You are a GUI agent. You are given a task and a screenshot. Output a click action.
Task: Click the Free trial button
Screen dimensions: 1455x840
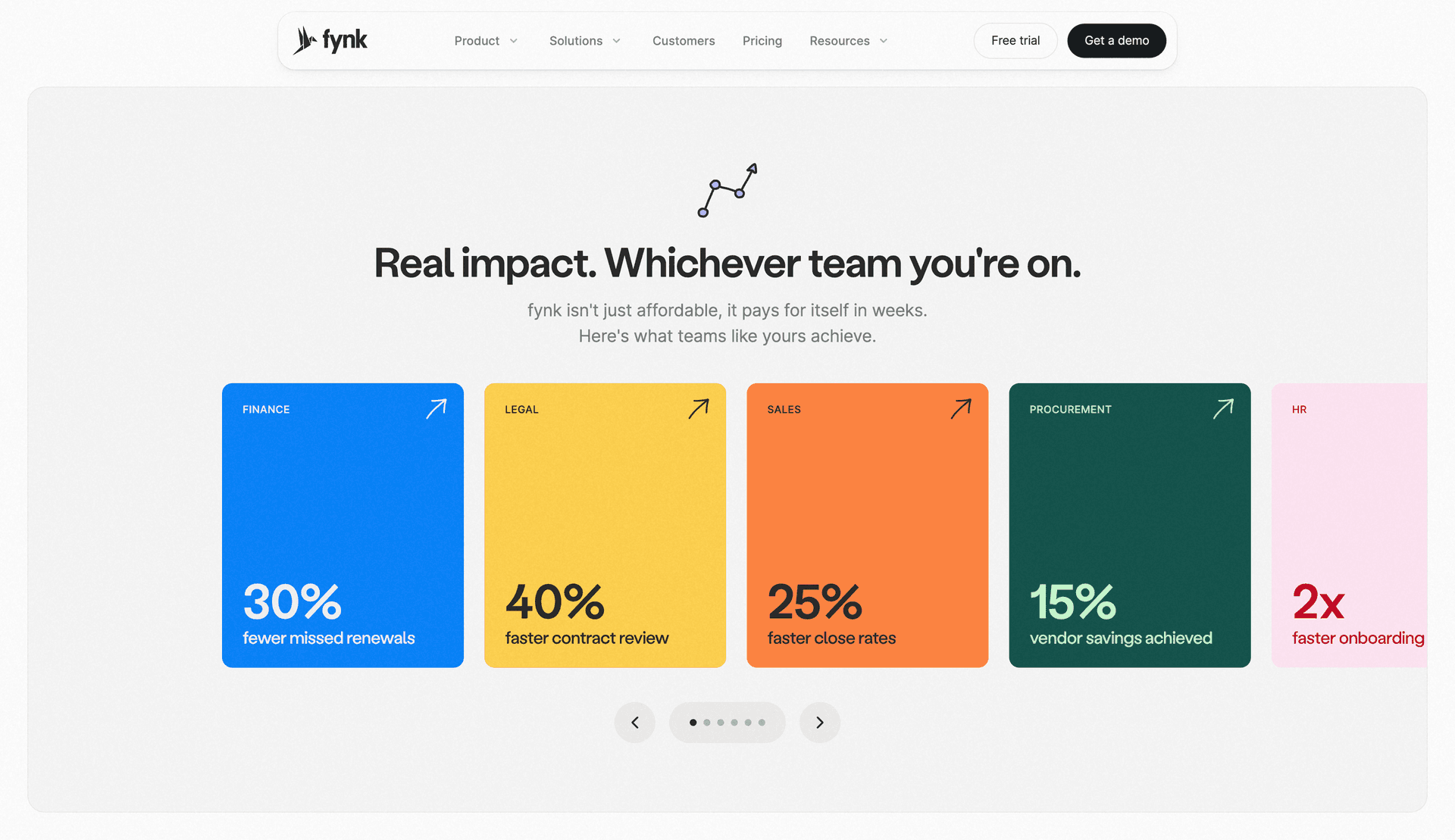coord(1015,40)
